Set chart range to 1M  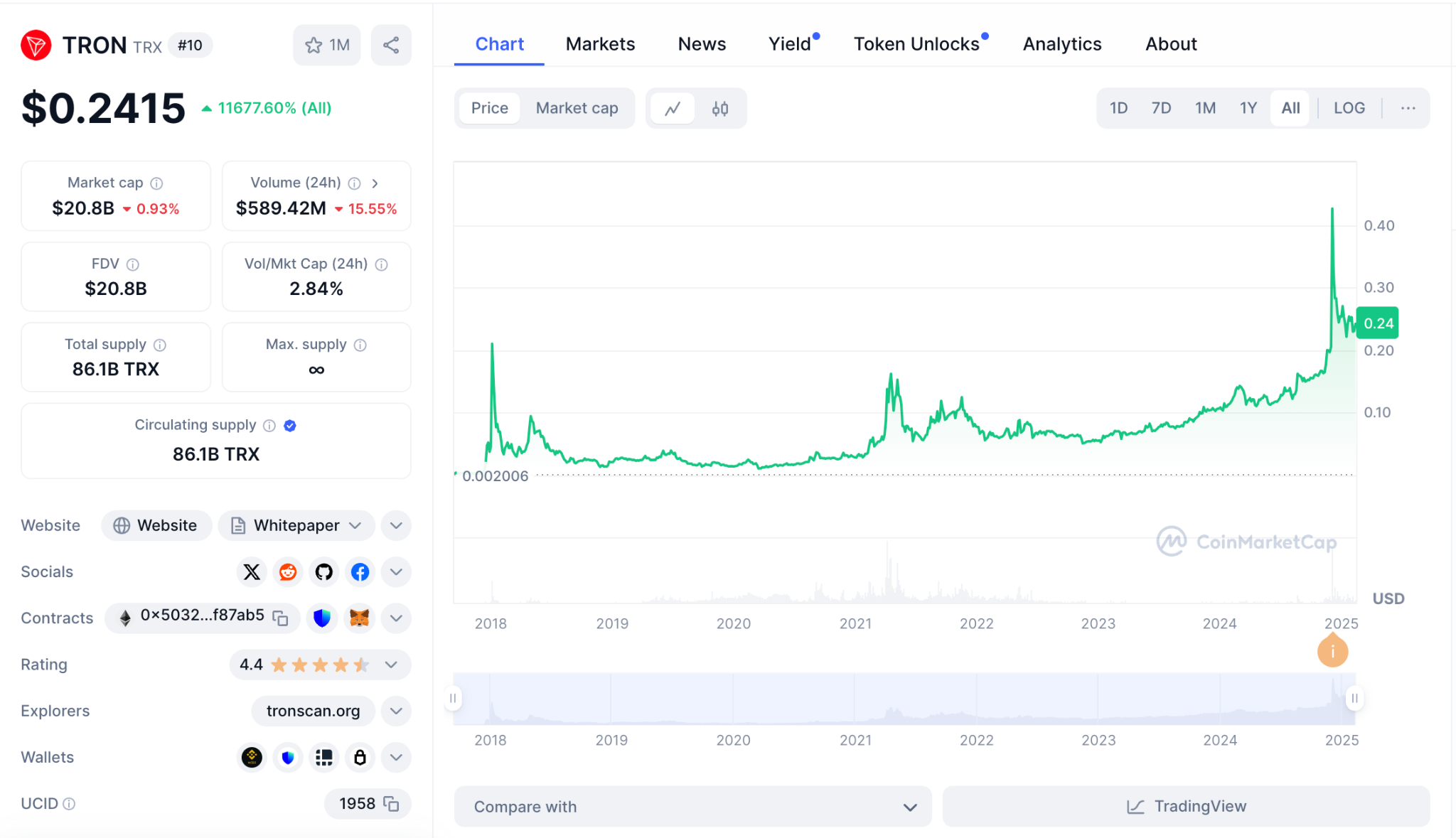[1206, 108]
